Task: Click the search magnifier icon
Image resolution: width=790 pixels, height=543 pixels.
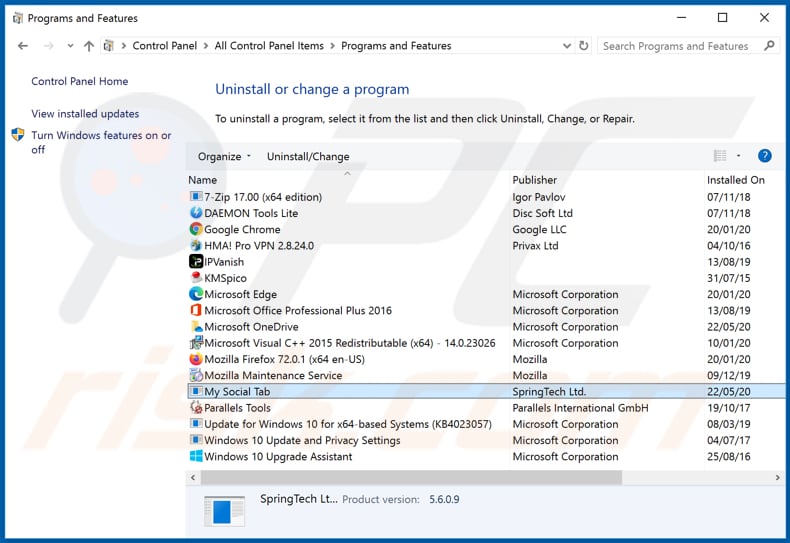Action: 769,46
